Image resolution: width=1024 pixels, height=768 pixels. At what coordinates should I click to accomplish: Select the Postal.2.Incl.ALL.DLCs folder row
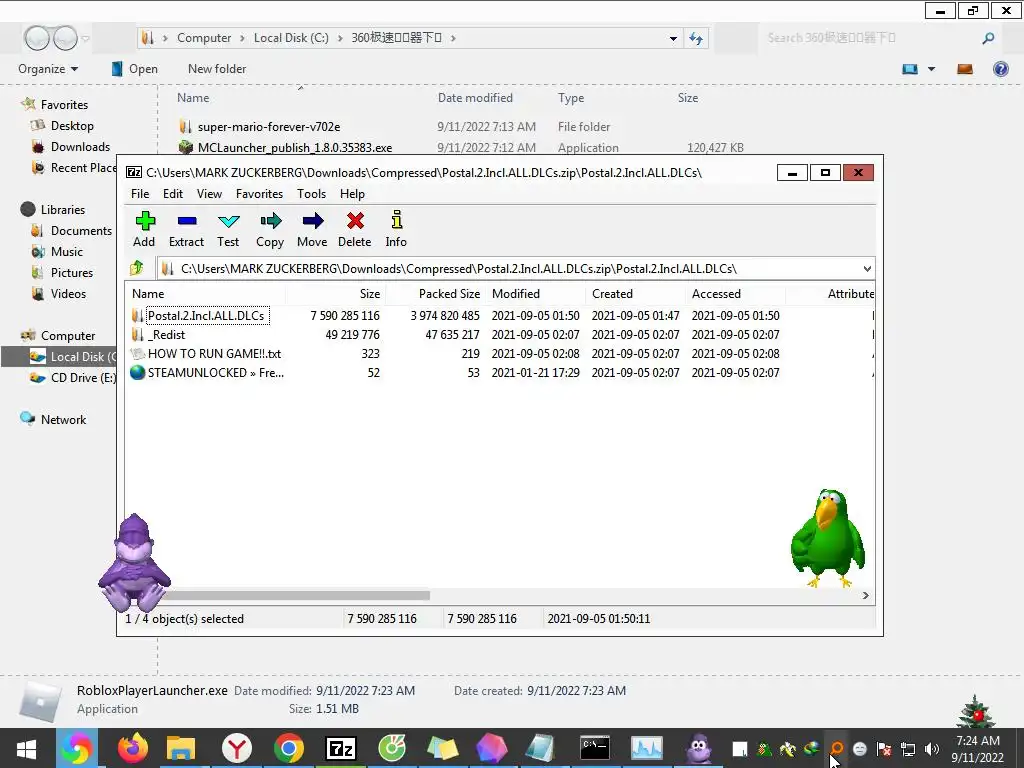click(500, 315)
